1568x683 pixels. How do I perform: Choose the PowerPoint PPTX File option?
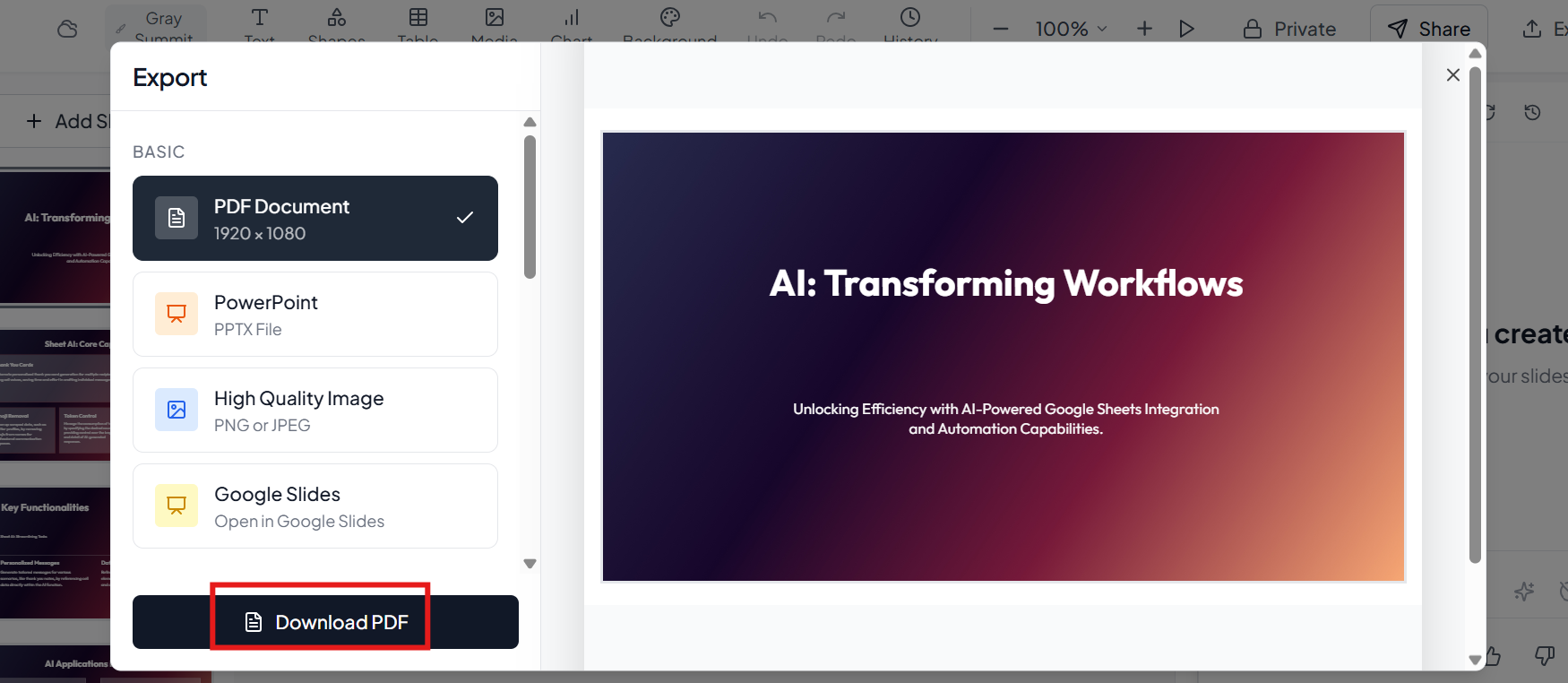(315, 315)
